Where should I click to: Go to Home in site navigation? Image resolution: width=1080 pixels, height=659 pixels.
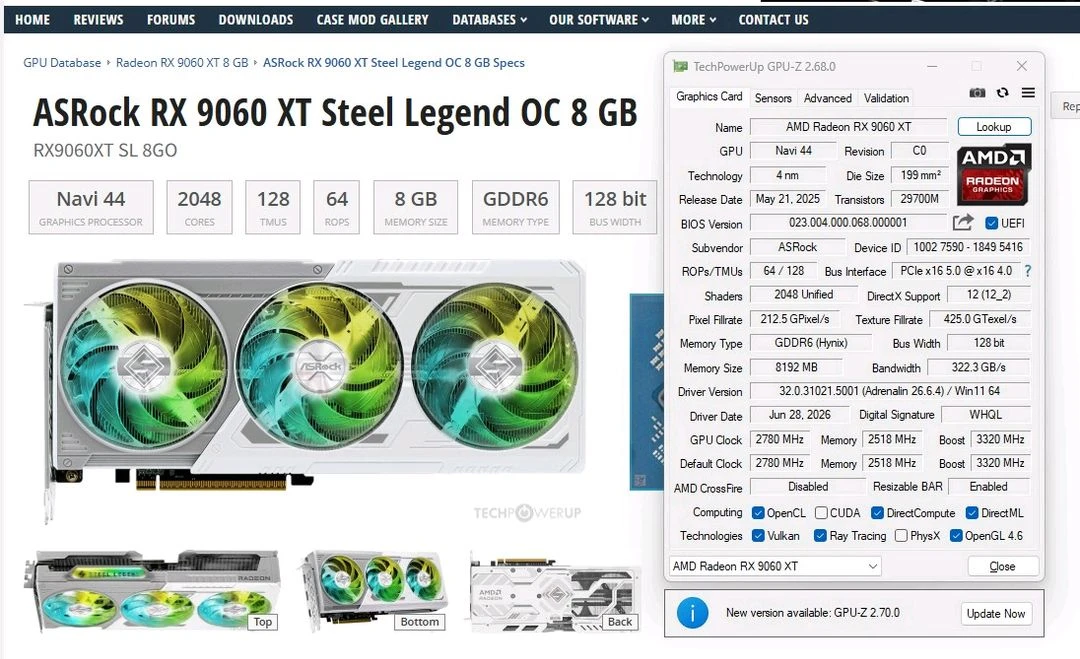[x=32, y=20]
